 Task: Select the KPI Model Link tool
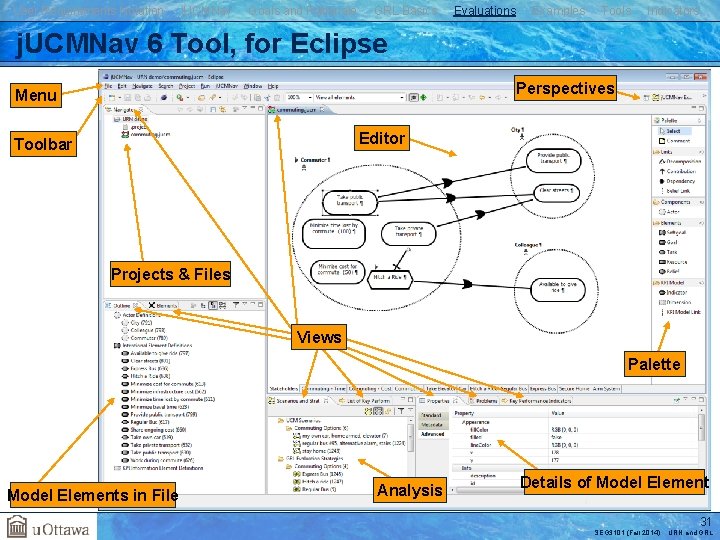click(680, 312)
